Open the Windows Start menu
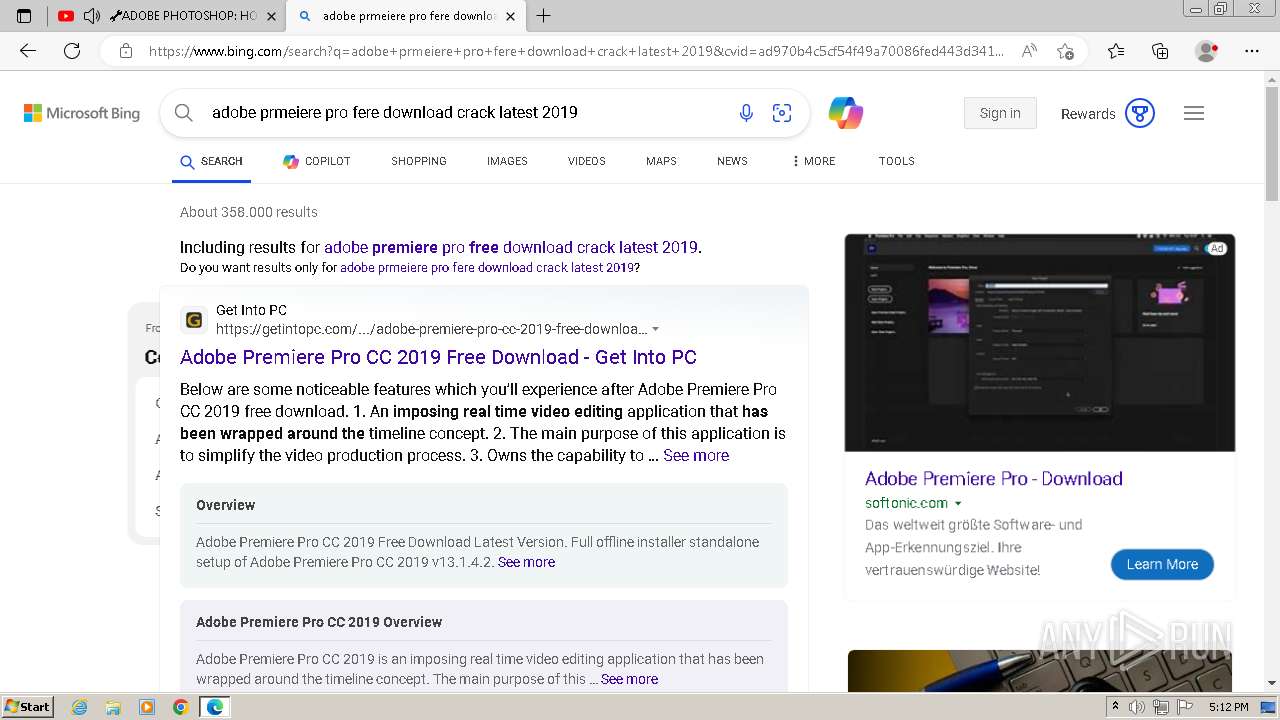This screenshot has height=720, width=1280. coord(28,707)
